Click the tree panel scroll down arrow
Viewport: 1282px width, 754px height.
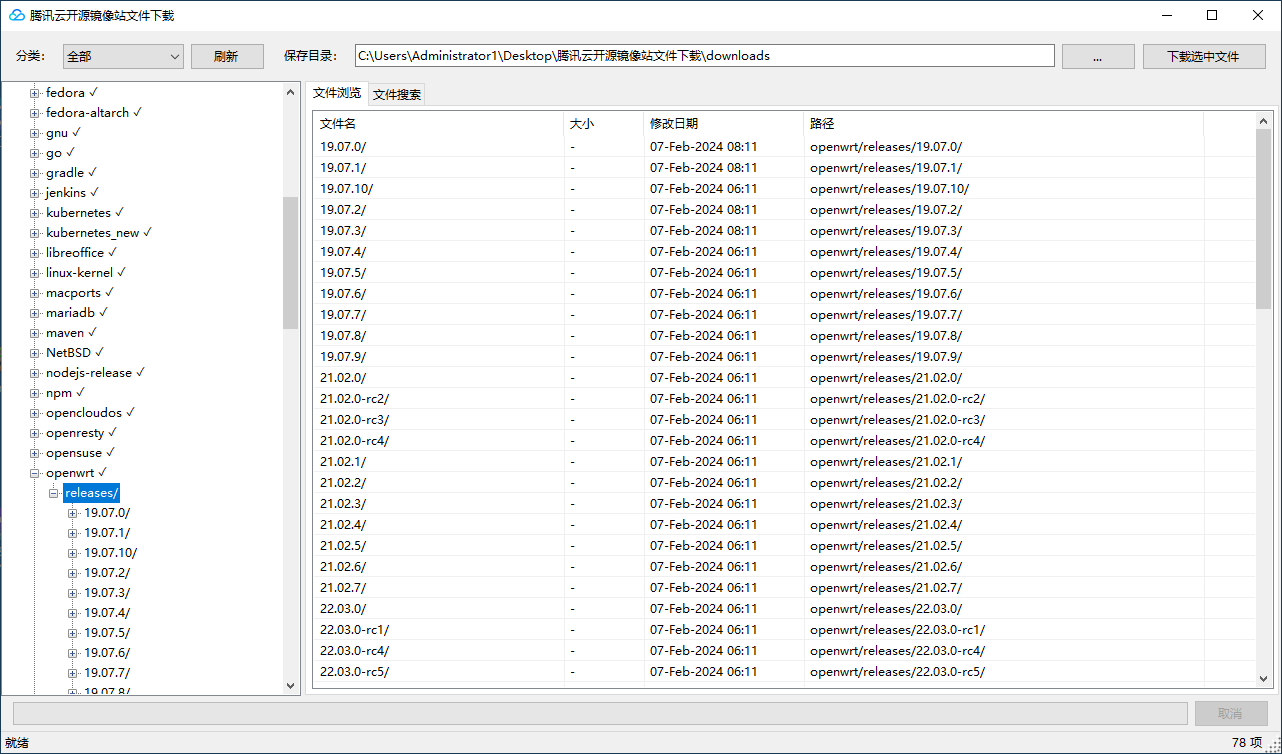[x=291, y=685]
